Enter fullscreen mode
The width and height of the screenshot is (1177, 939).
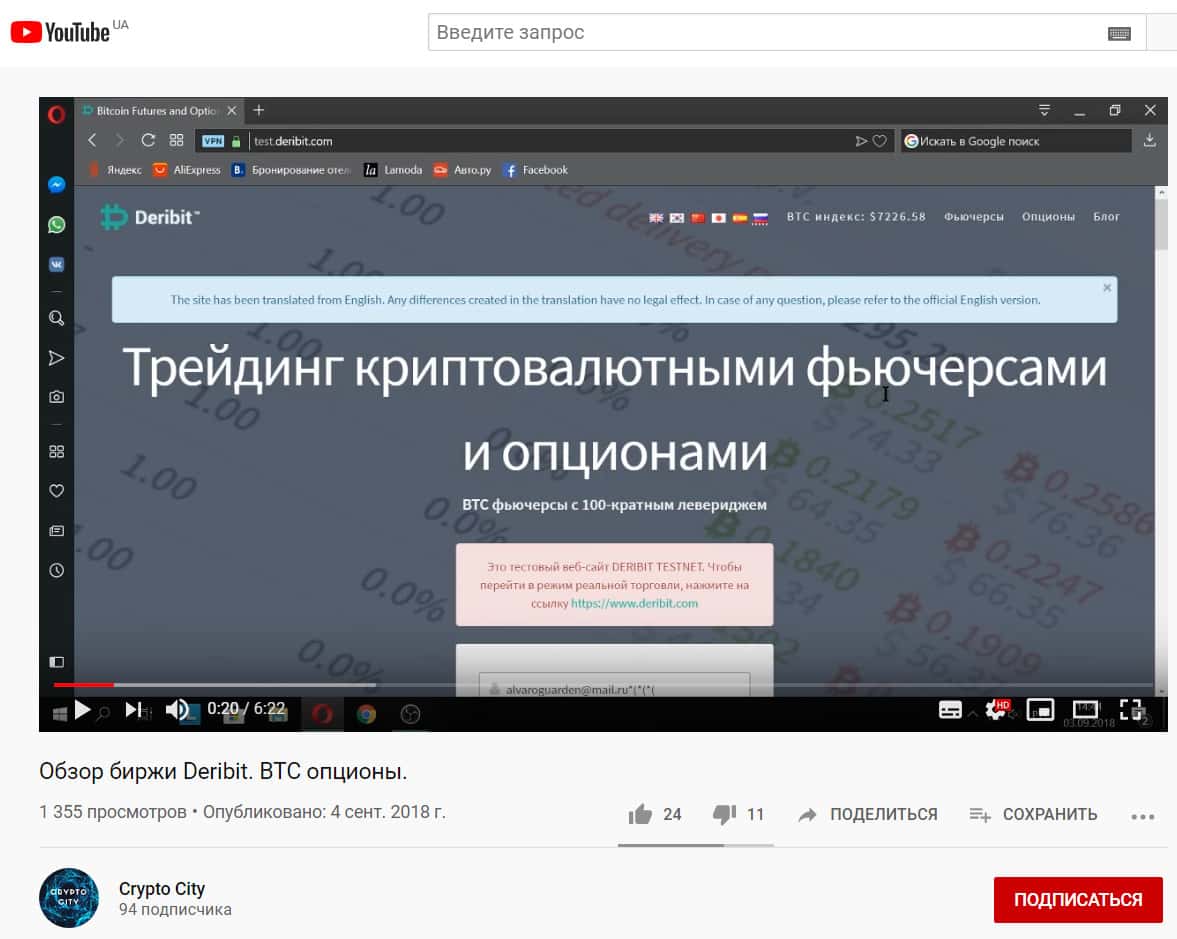(x=1130, y=709)
